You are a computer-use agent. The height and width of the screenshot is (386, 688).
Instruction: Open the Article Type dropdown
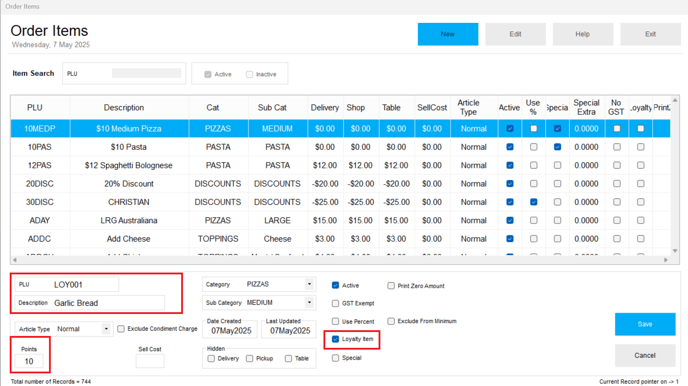coord(106,329)
